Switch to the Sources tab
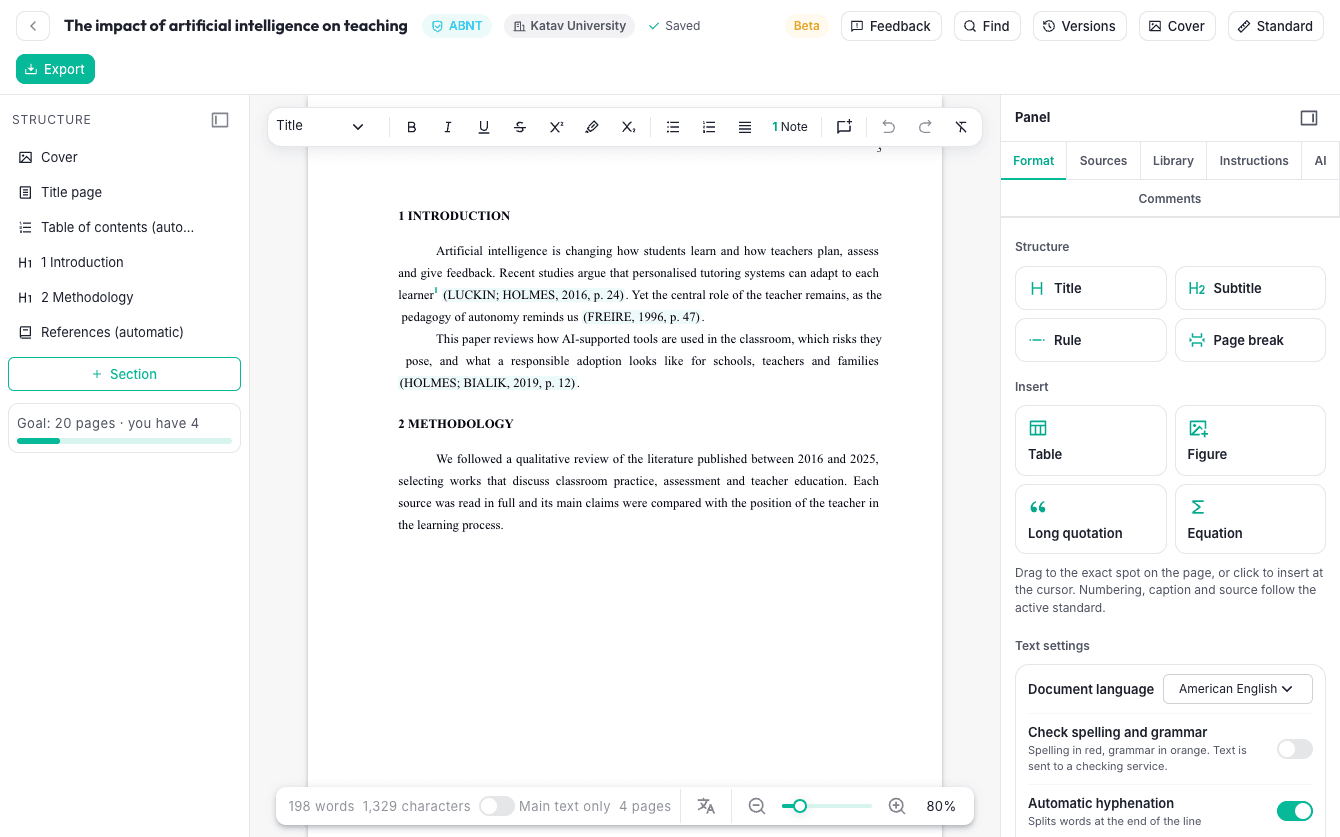1340x837 pixels. point(1103,161)
